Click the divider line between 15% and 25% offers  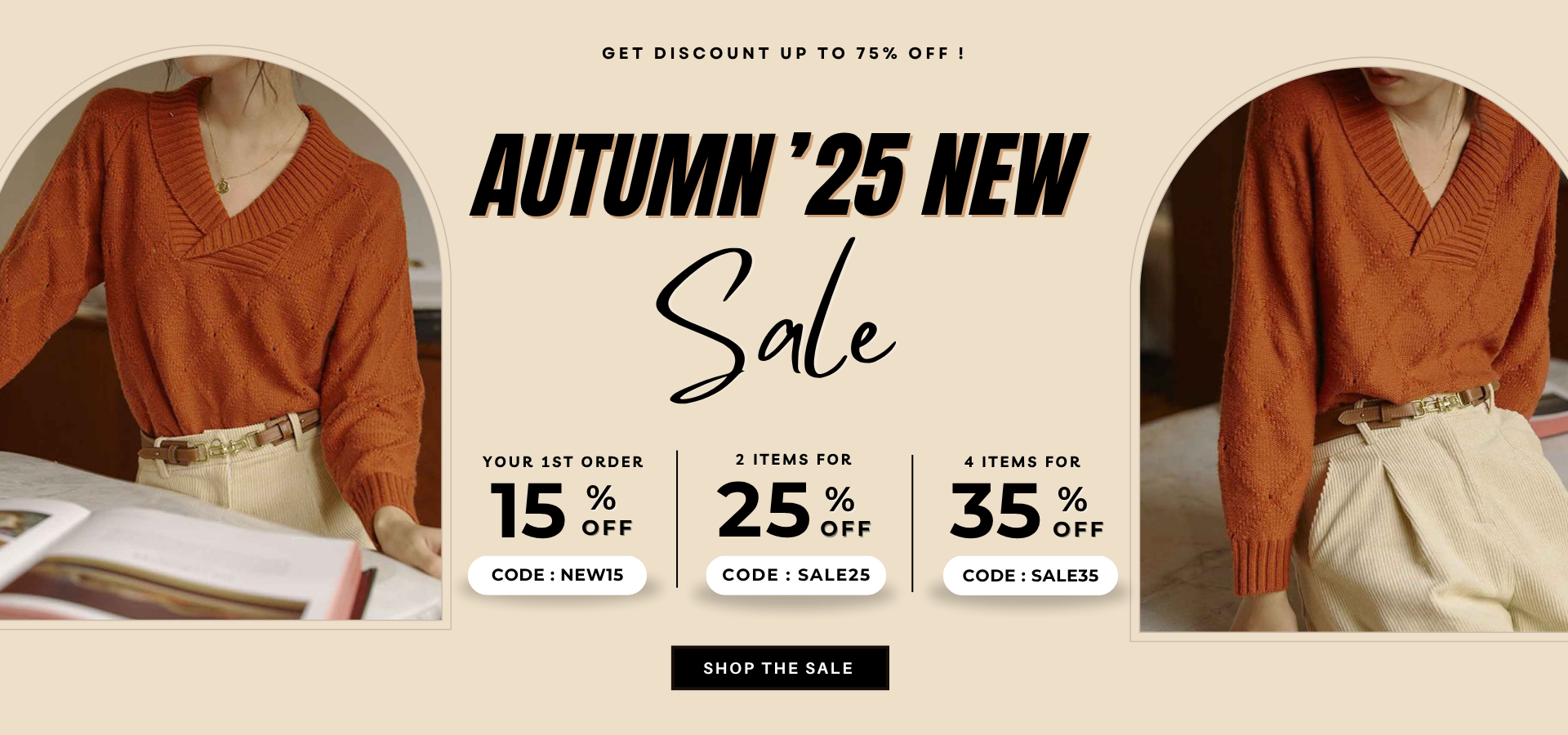tap(677, 519)
